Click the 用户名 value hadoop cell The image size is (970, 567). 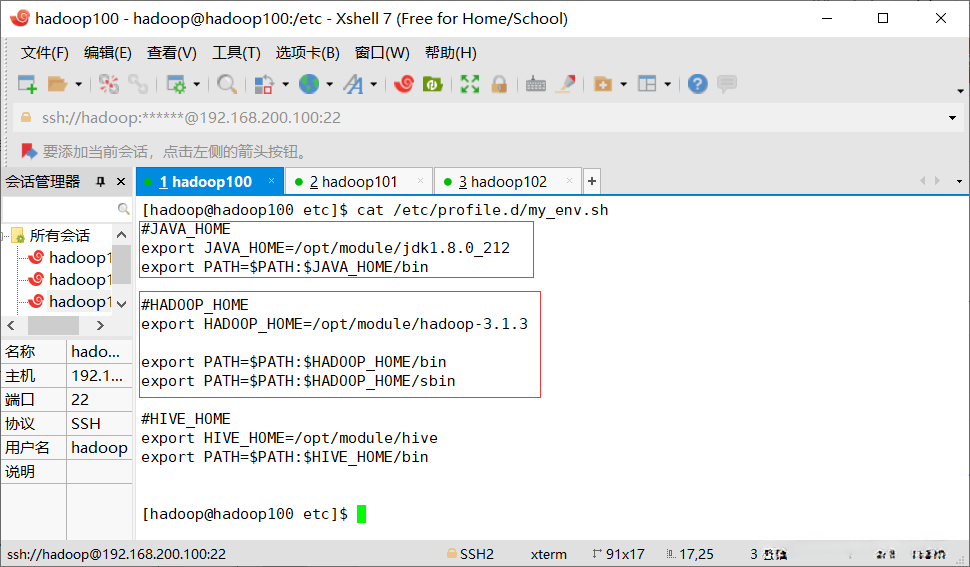(x=99, y=448)
